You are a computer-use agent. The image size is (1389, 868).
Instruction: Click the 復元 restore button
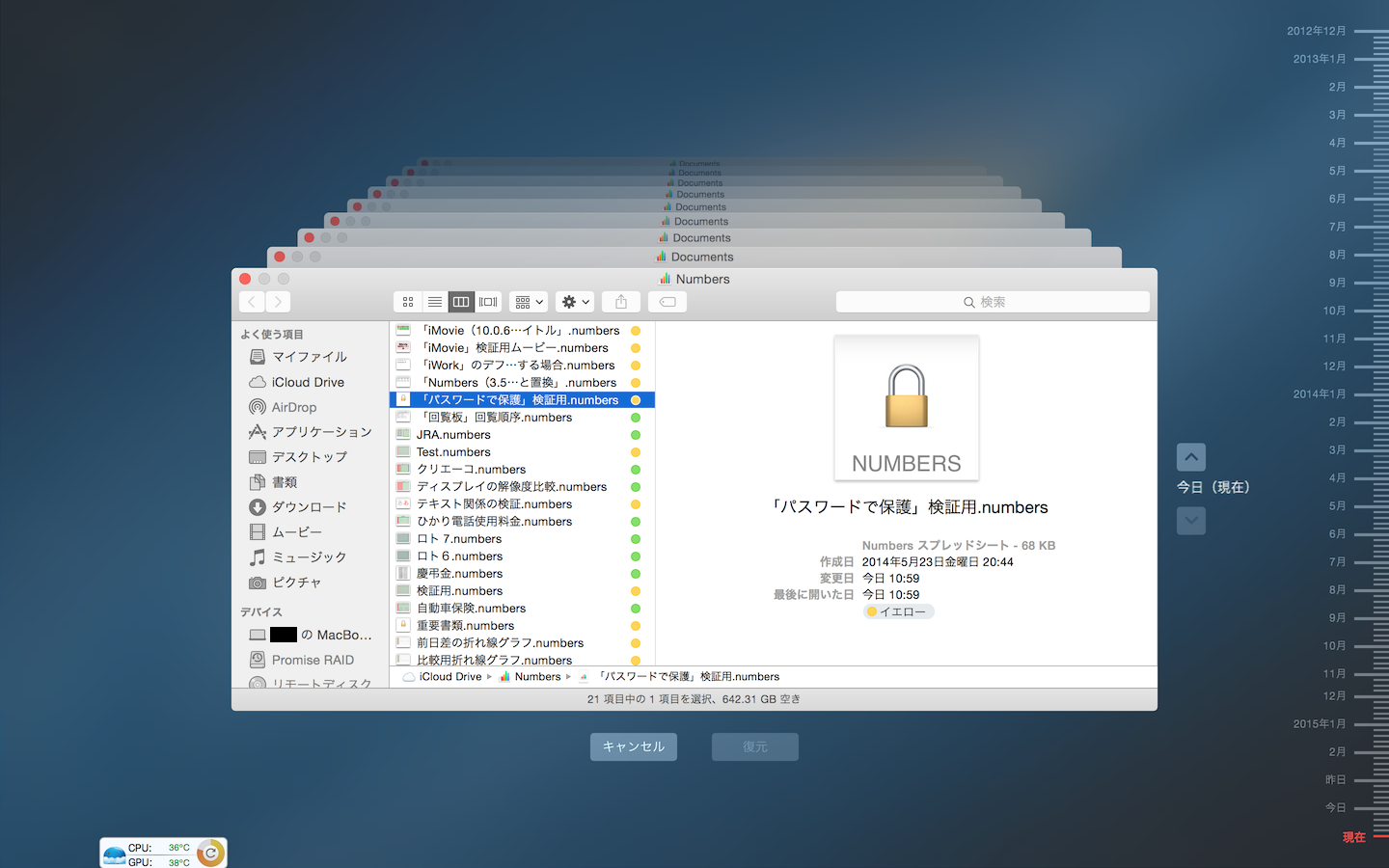(x=755, y=746)
